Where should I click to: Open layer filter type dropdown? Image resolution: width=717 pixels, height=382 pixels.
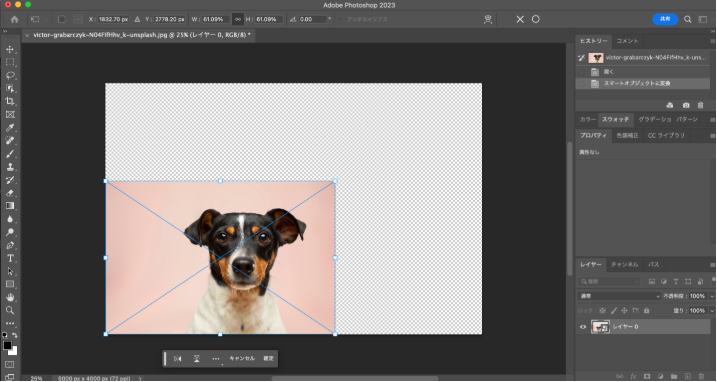pos(609,281)
